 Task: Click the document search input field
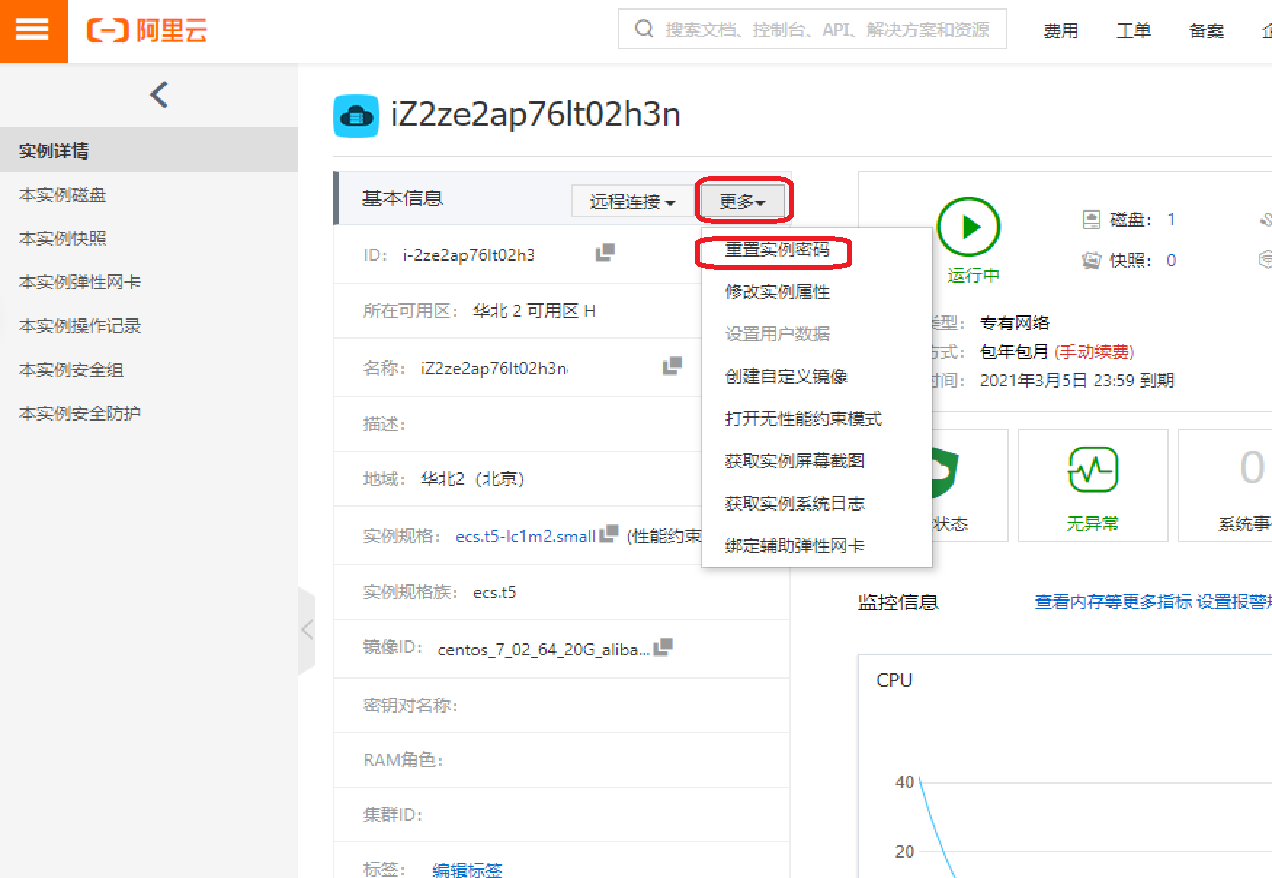(820, 29)
